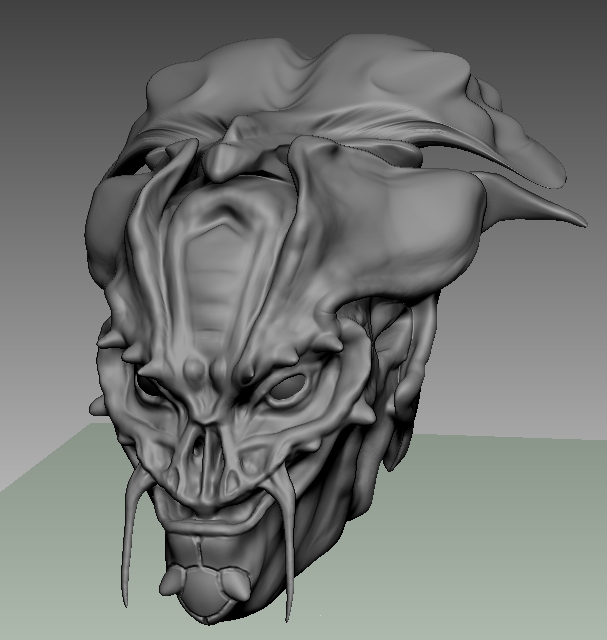
Task: Click the wavy crest on top of head
Action: pyautogui.click(x=330, y=80)
